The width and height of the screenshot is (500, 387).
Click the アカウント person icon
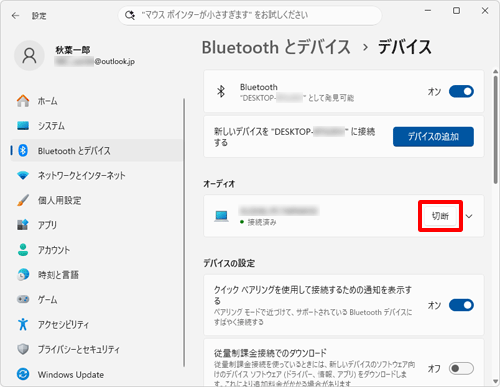pos(23,250)
